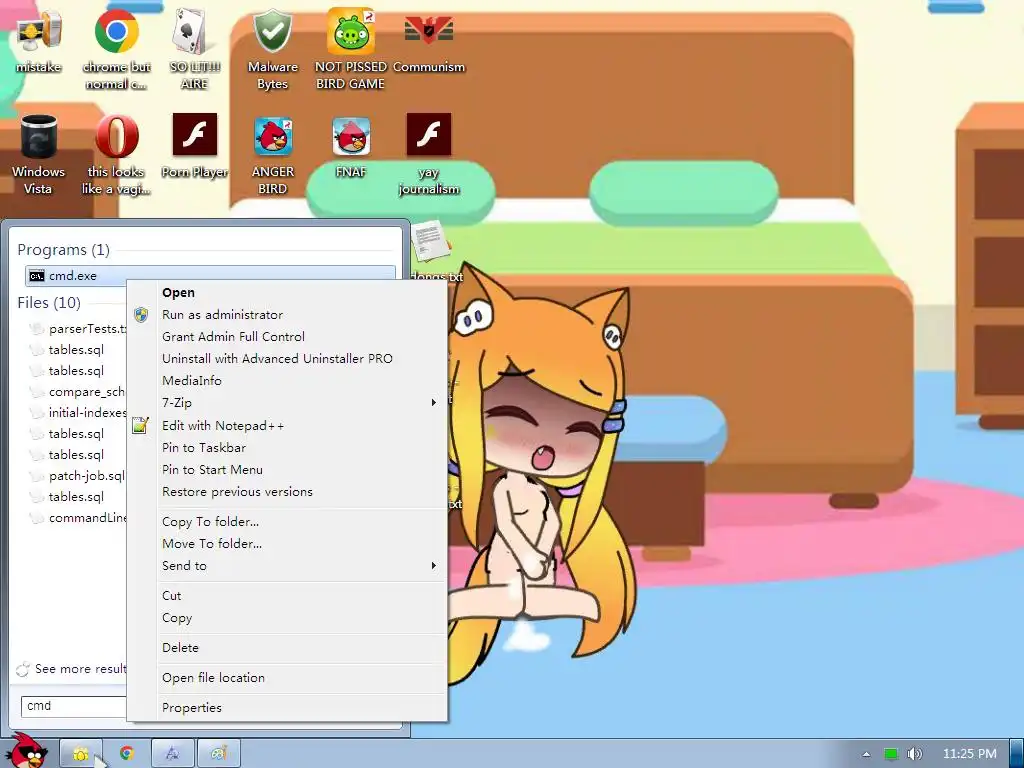Select Copy To folder...
The image size is (1024, 768).
(x=210, y=522)
